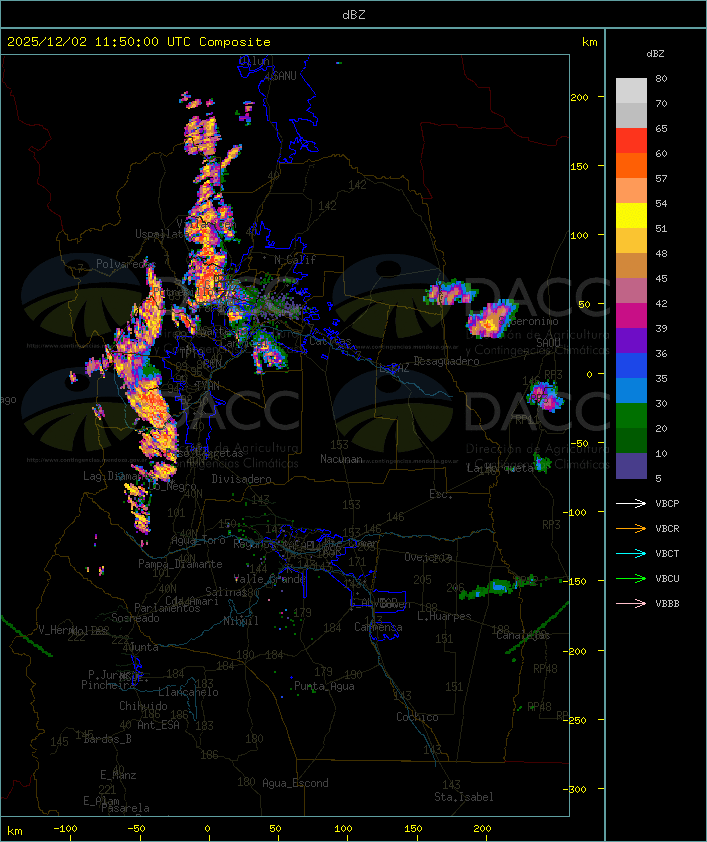Click the 200 tick on right axis
The image size is (707, 842).
point(580,97)
